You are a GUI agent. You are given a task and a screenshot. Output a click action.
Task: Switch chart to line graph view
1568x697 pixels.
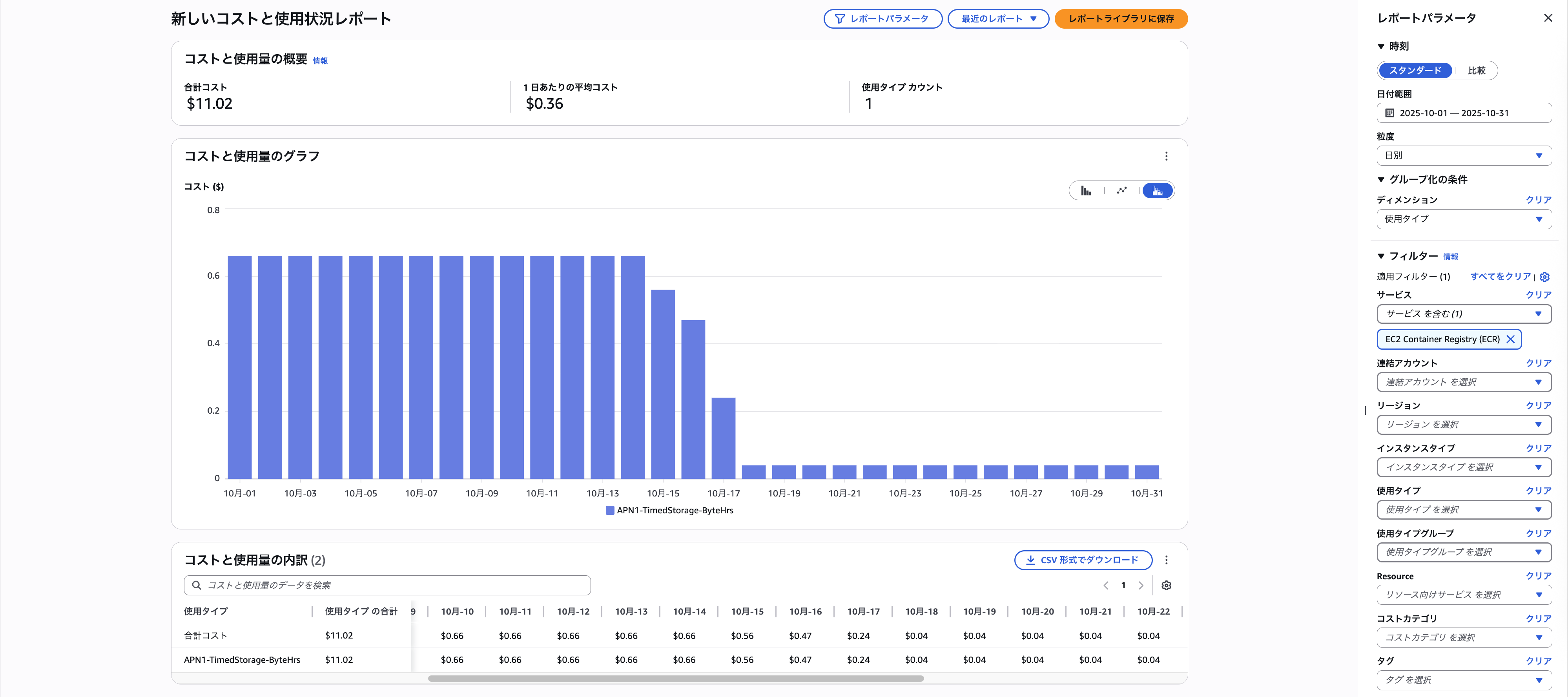(x=1121, y=190)
